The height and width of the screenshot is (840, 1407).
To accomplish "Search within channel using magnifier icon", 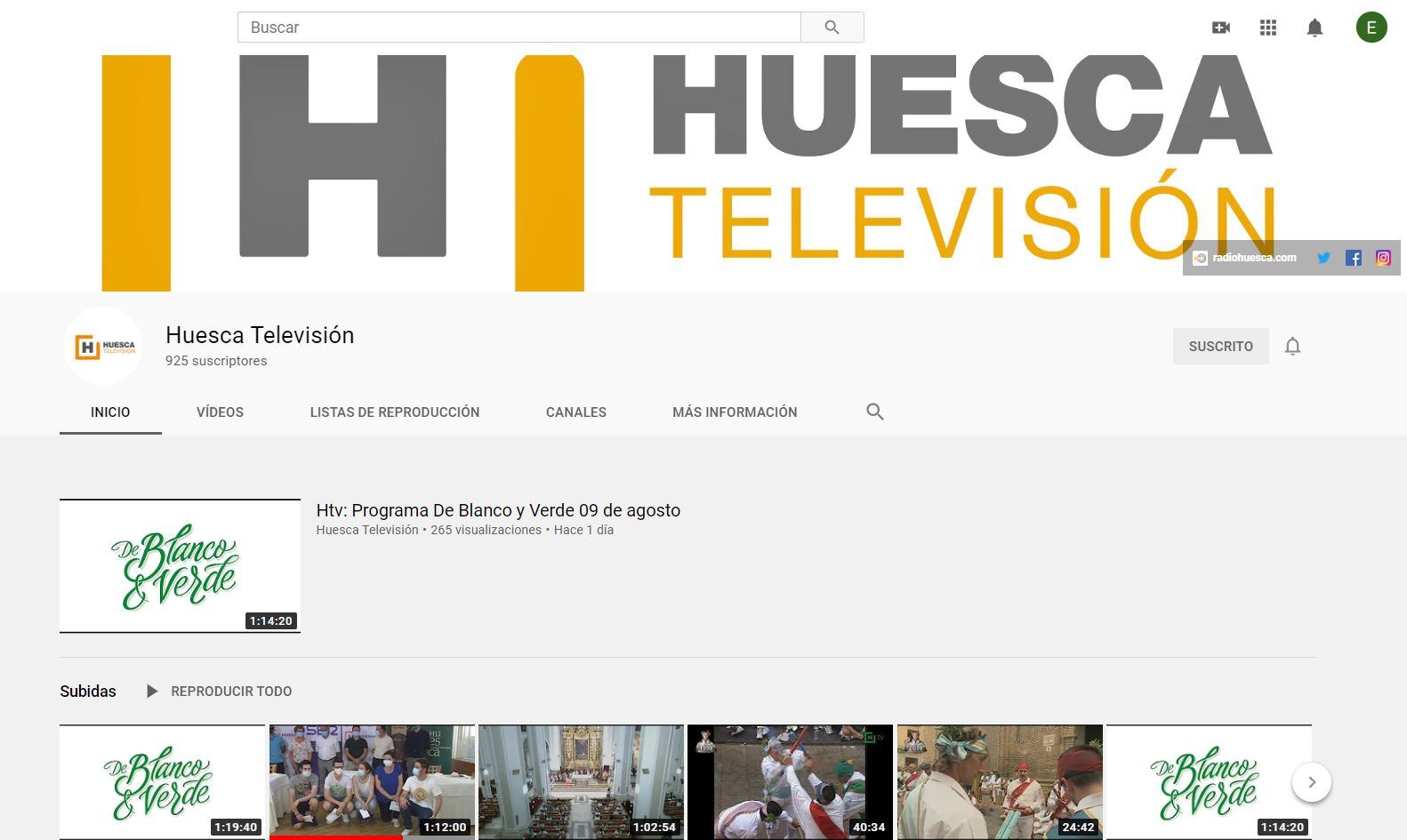I will click(x=874, y=412).
